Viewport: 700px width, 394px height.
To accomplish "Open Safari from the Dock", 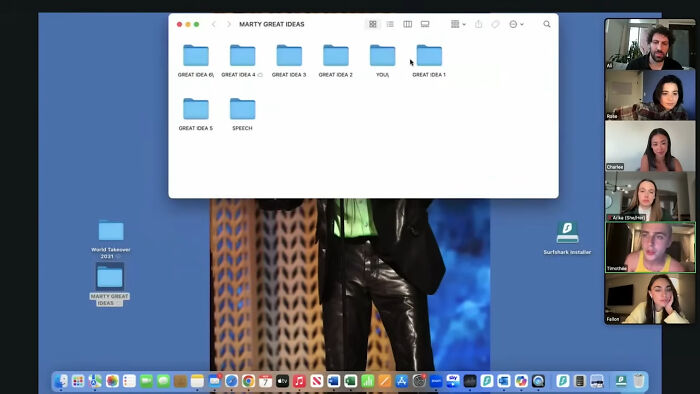I will pyautogui.click(x=231, y=381).
